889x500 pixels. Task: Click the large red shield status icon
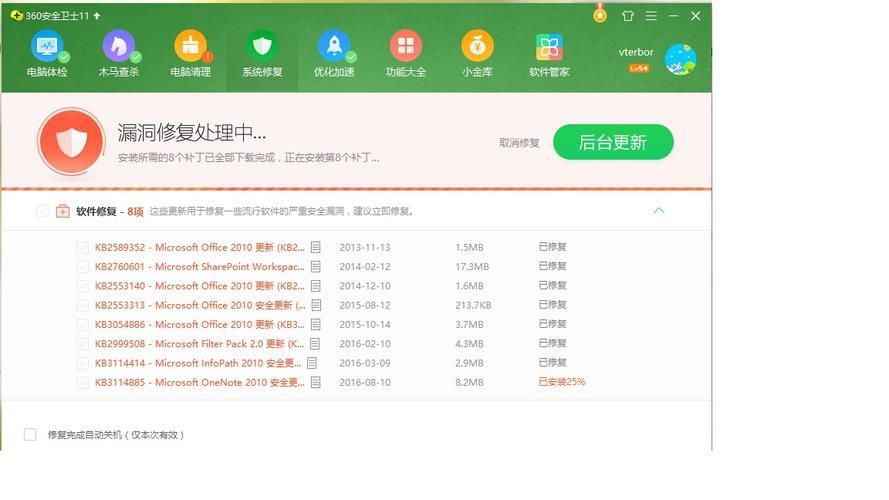71,141
